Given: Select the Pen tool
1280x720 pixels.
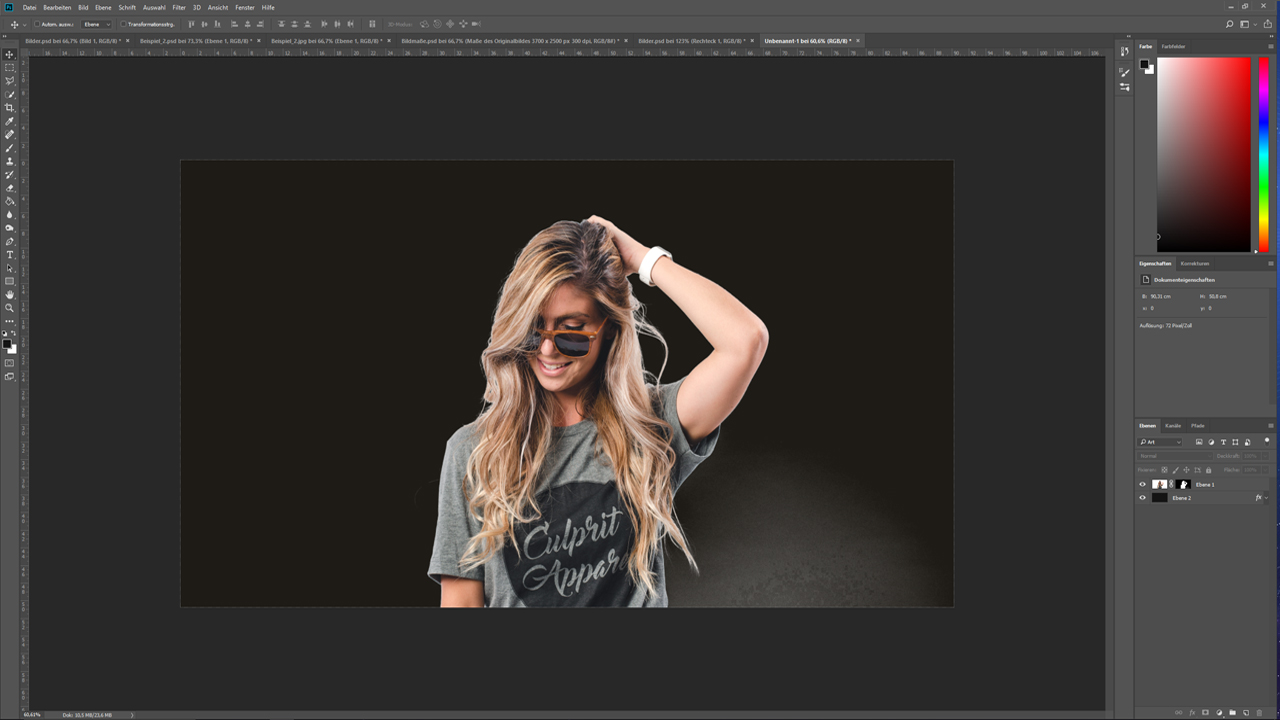Looking at the screenshot, I should 10,241.
